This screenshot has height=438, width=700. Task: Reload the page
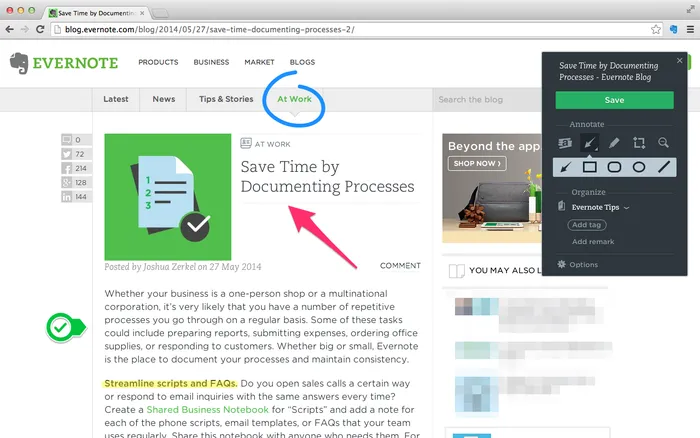click(40, 29)
